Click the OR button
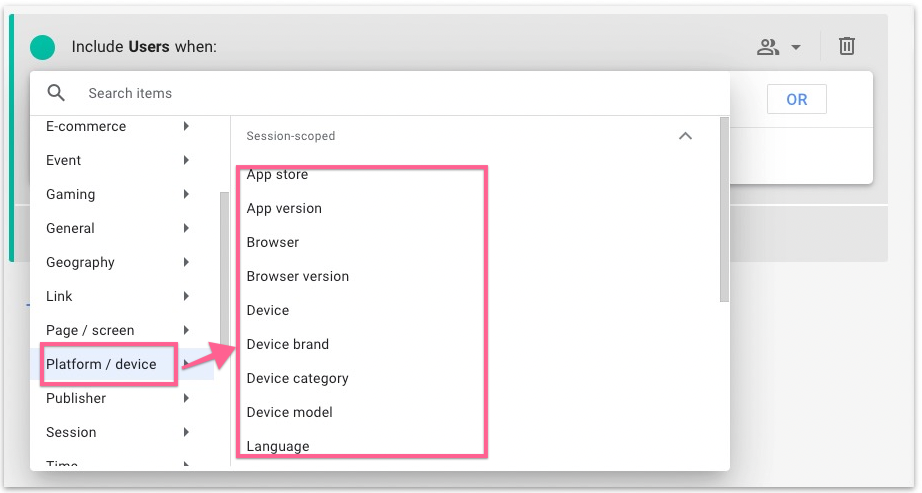Viewport: 922px width, 493px height. (796, 100)
